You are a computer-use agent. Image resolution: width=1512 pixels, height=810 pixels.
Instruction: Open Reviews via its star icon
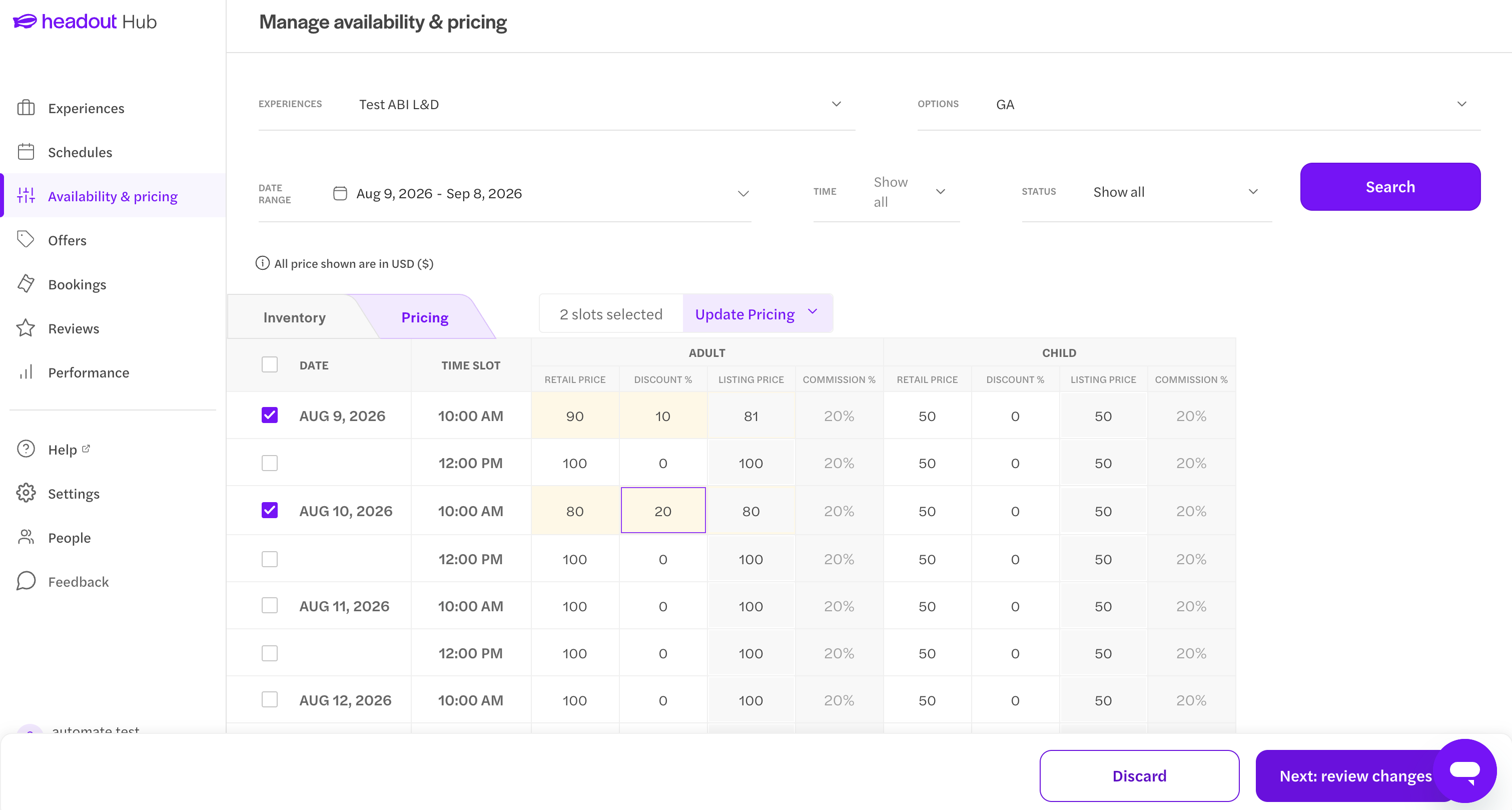(26, 328)
